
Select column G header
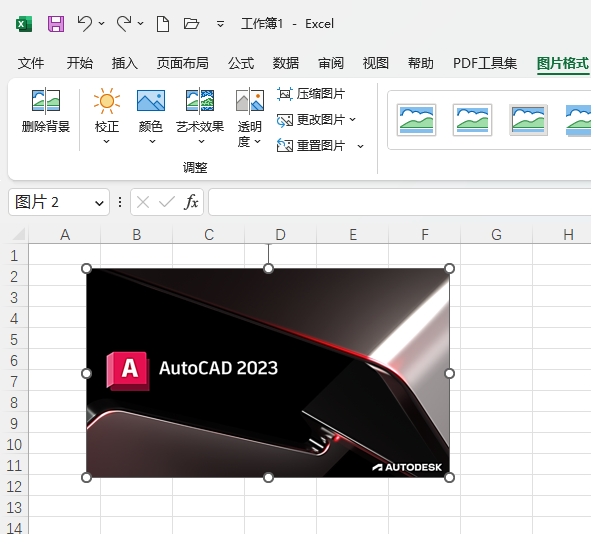pos(496,234)
